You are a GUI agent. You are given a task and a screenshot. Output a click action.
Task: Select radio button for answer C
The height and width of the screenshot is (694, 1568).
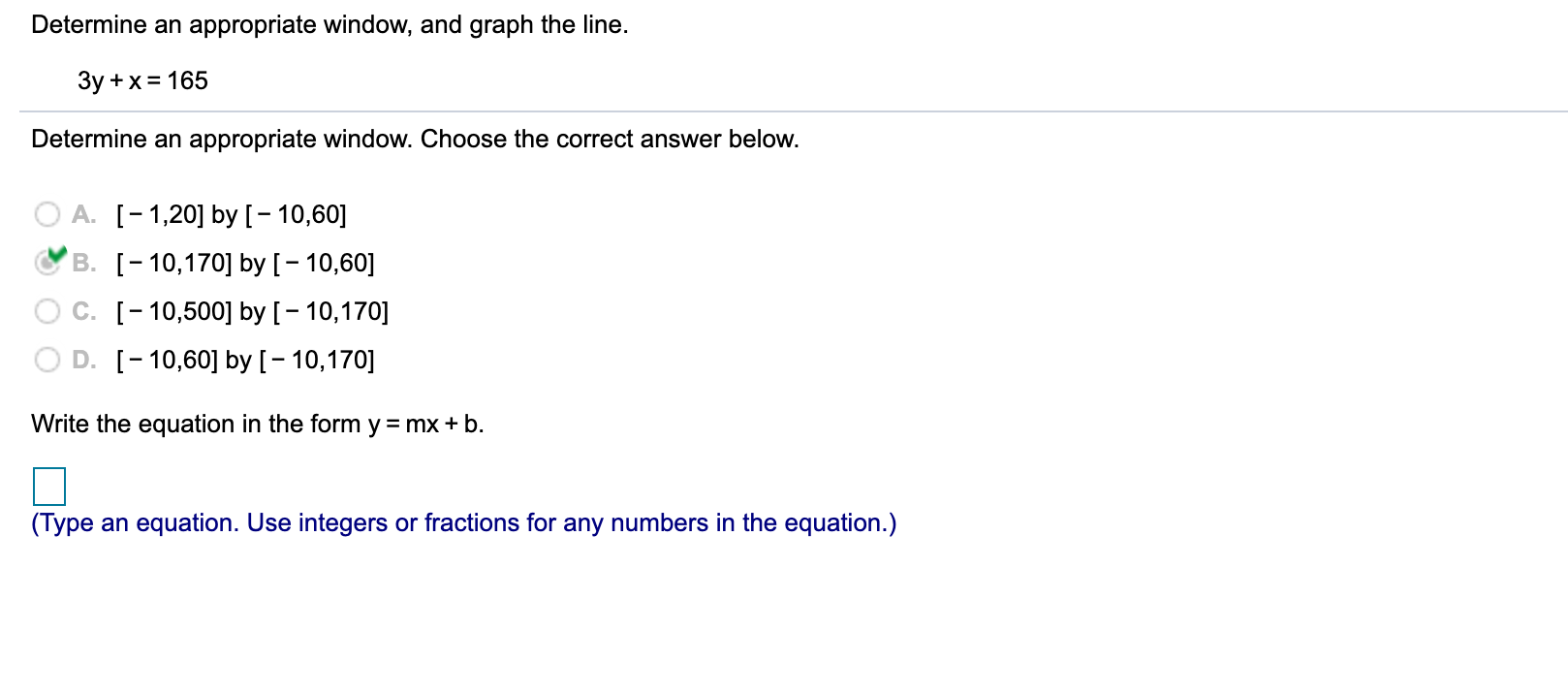point(46,310)
